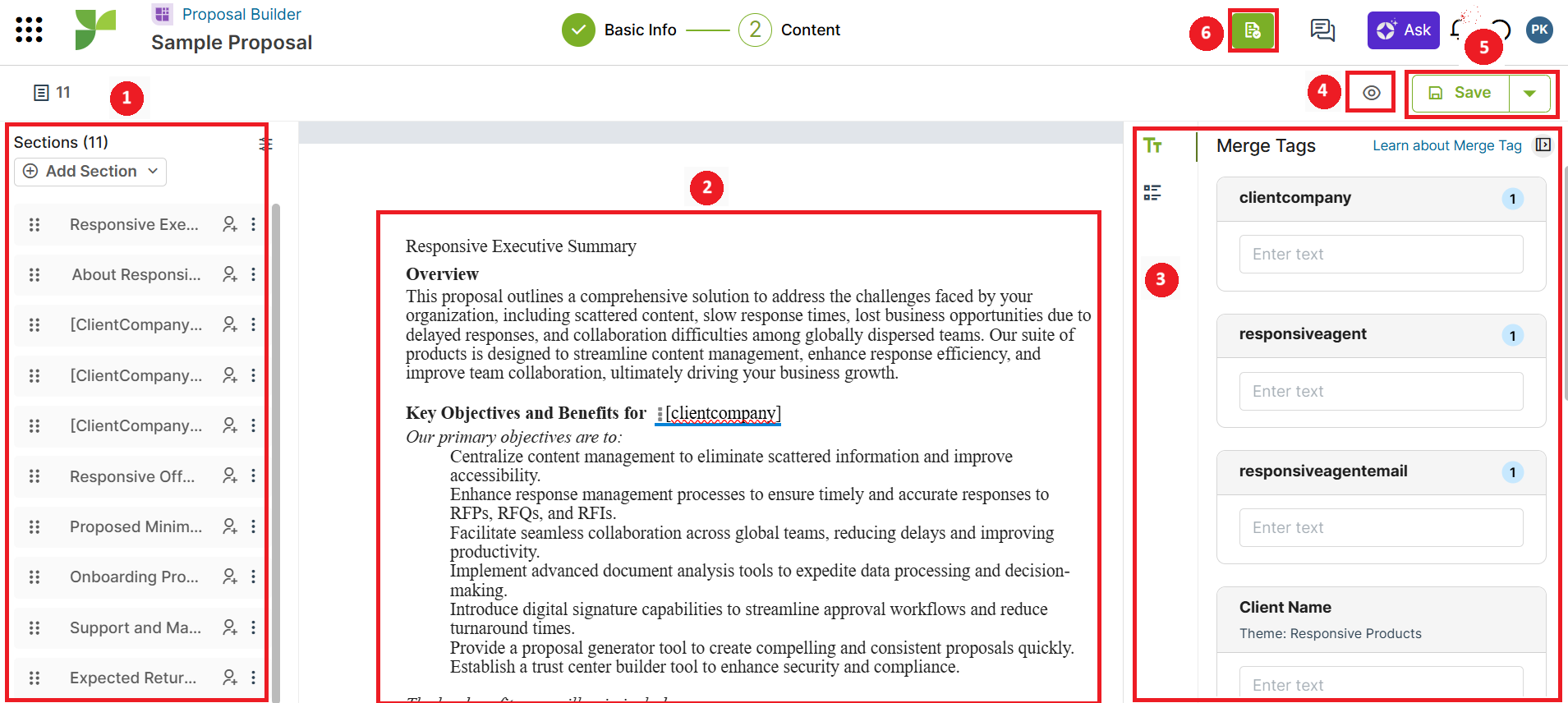Image resolution: width=1568 pixels, height=703 pixels.
Task: Collapse sections list with the collapse icon
Action: [265, 144]
